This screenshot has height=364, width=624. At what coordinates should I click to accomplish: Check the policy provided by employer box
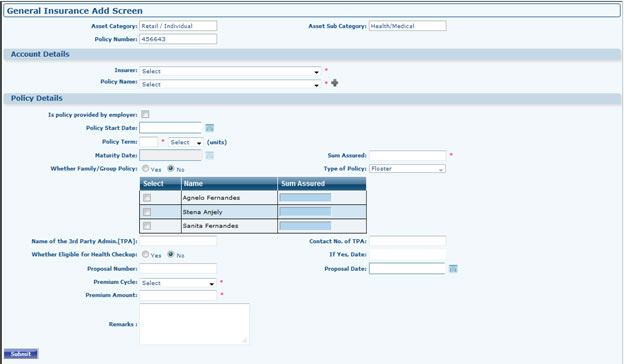coord(145,115)
